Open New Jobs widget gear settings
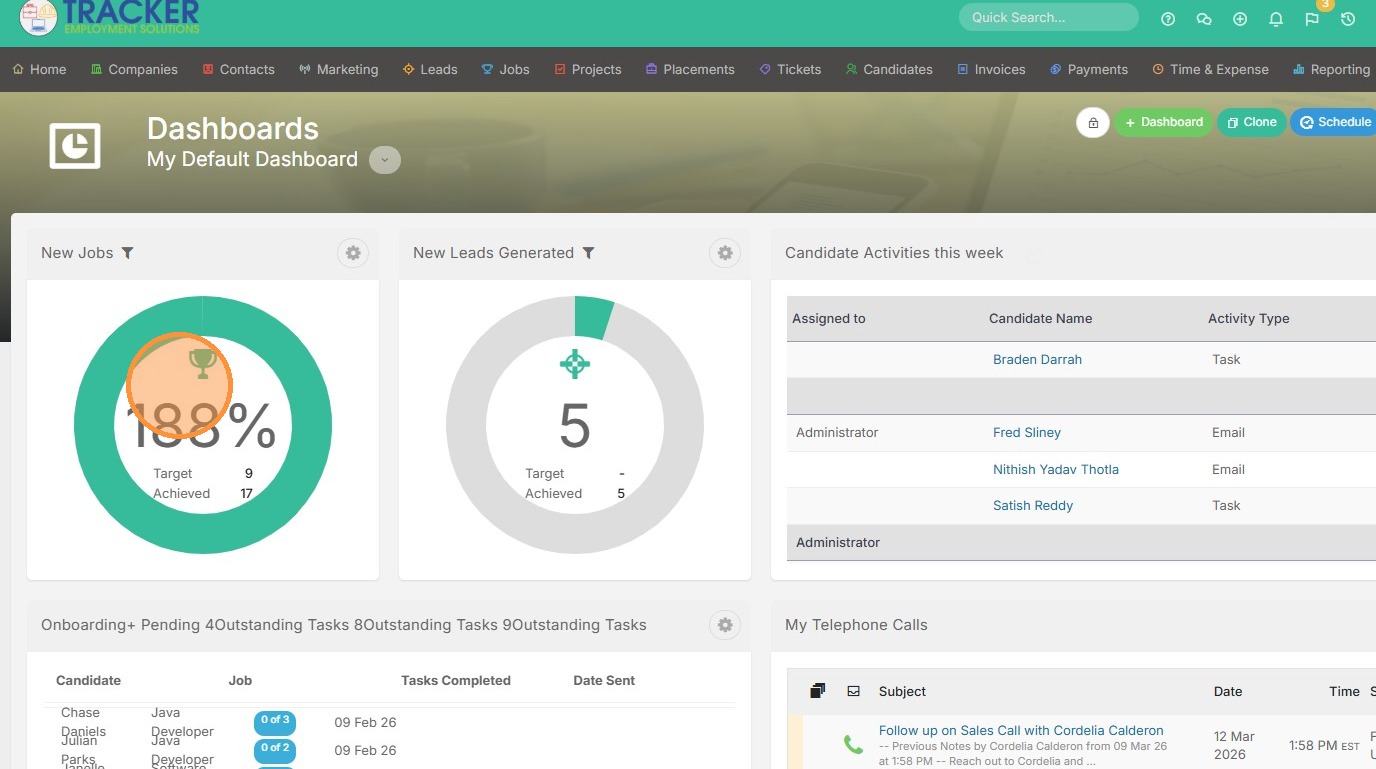Screen dimensions: 1376x769 353,253
